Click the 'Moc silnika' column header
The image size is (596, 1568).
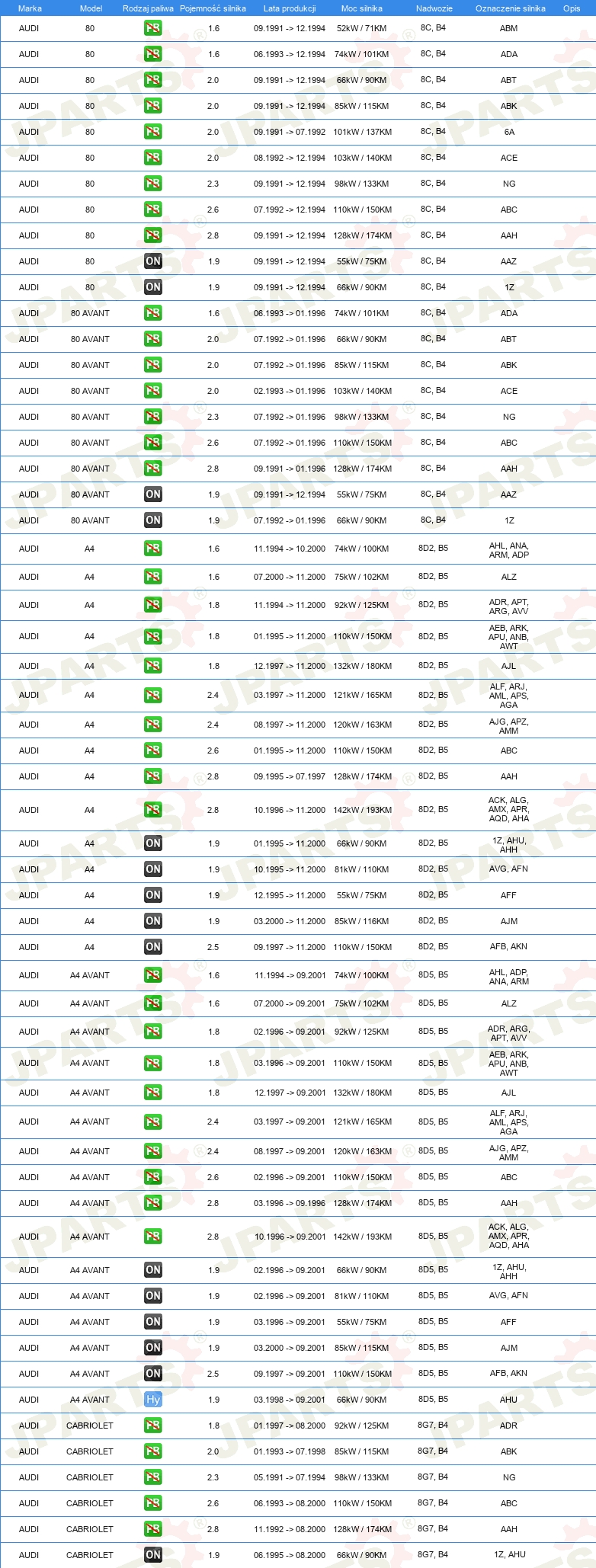362,8
